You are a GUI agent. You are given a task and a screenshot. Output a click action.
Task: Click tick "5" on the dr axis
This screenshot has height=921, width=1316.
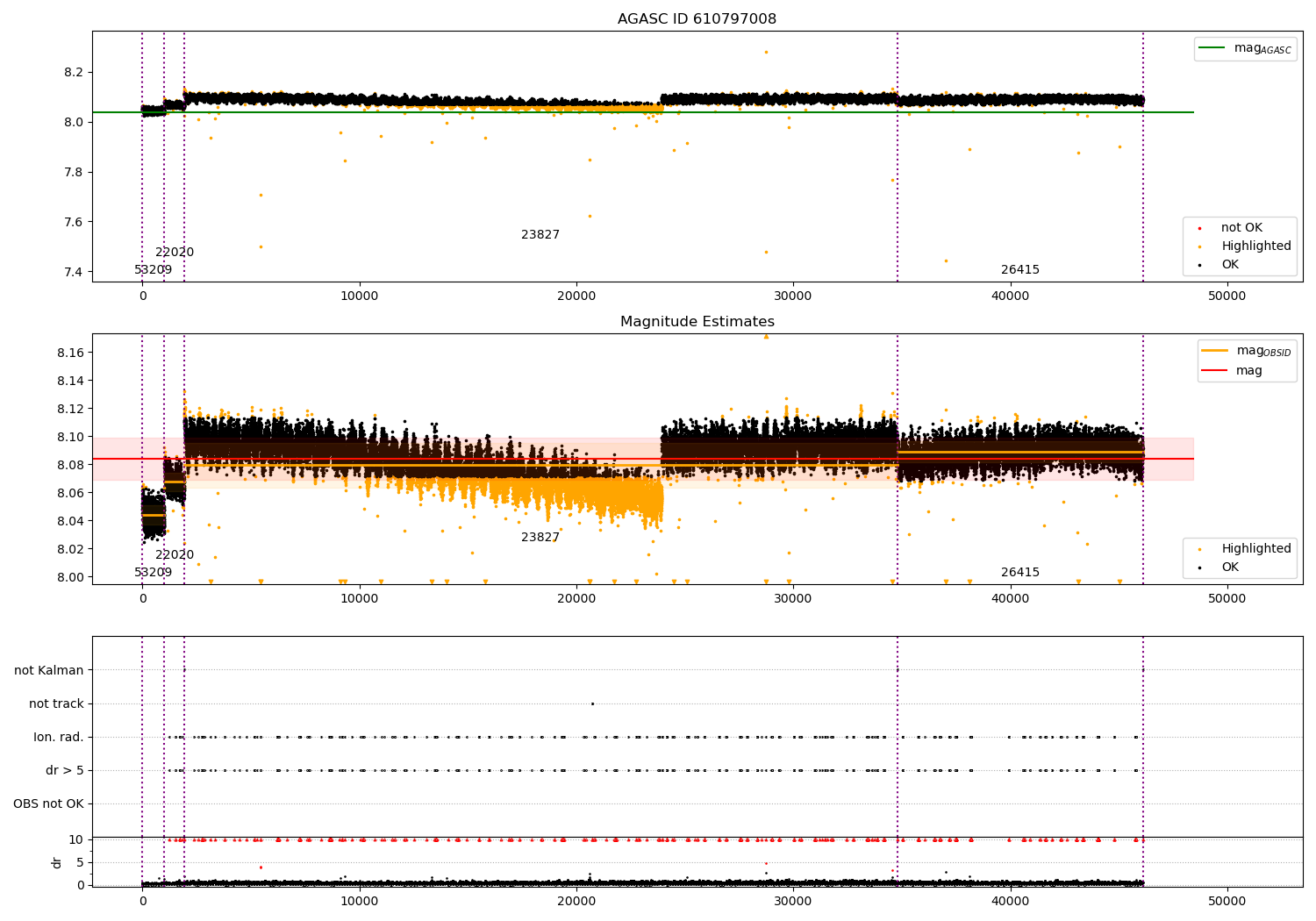81,862
